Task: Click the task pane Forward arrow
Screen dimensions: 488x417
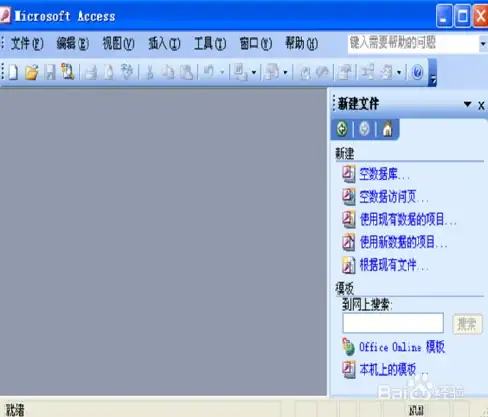Action: 364,129
